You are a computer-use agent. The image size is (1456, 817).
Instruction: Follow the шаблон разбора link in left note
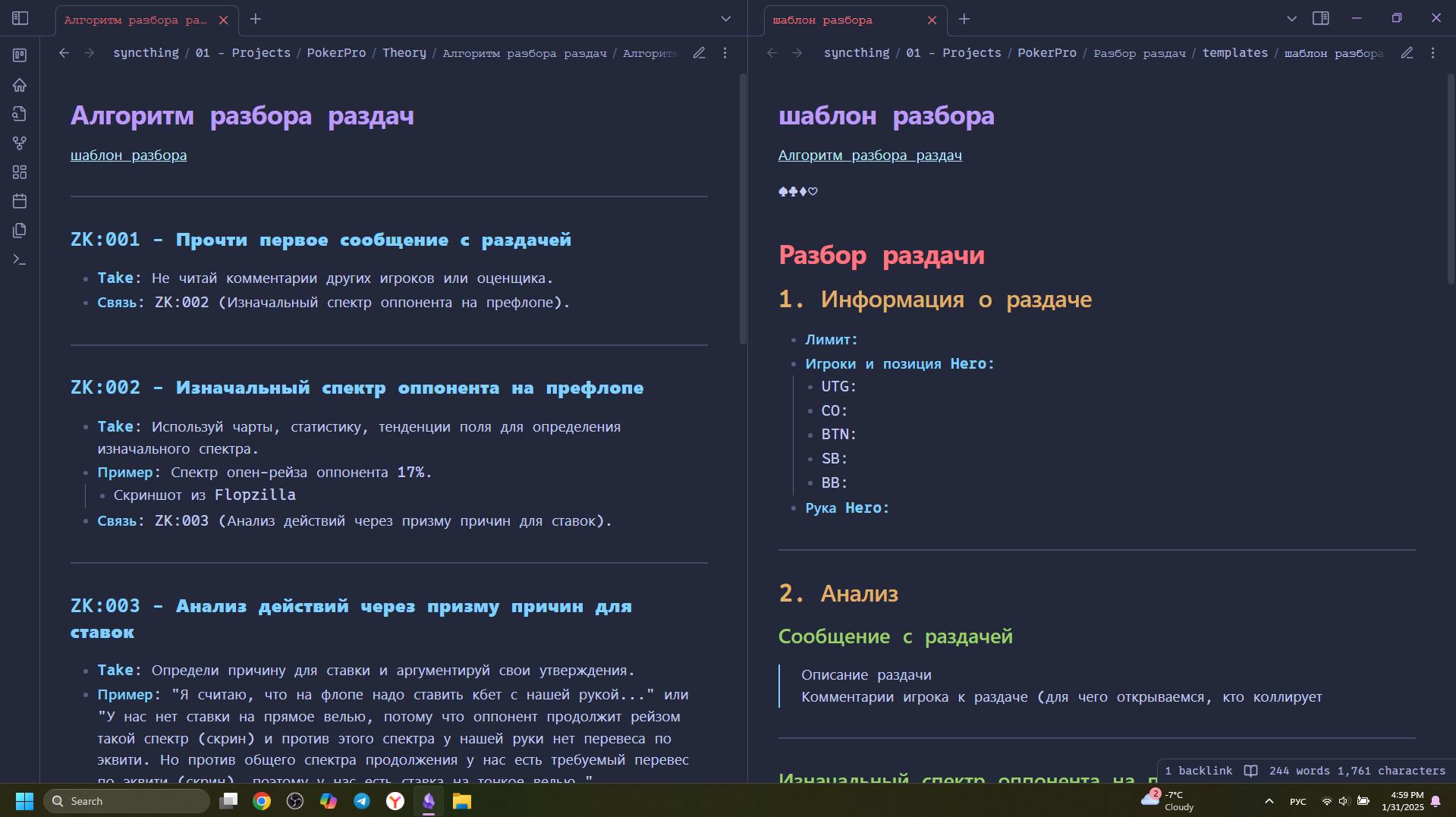tap(128, 156)
